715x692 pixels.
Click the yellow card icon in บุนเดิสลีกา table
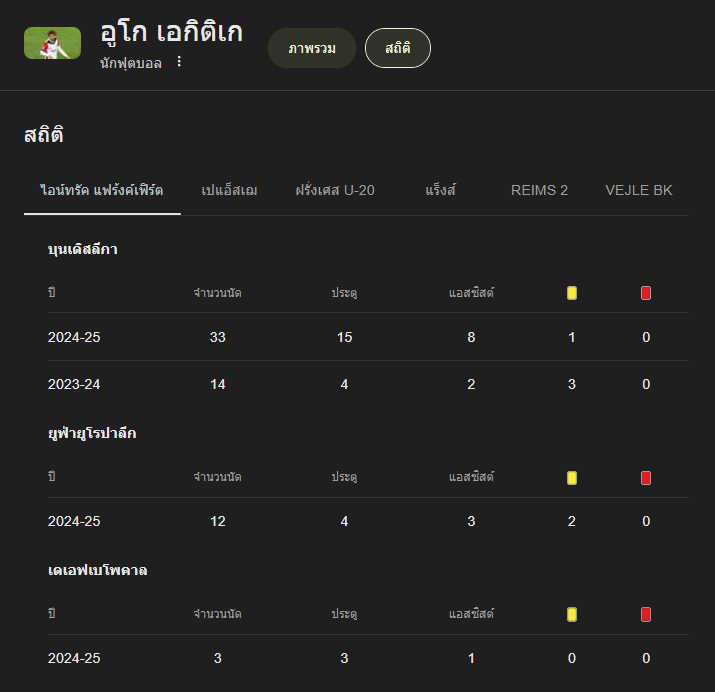tap(572, 293)
